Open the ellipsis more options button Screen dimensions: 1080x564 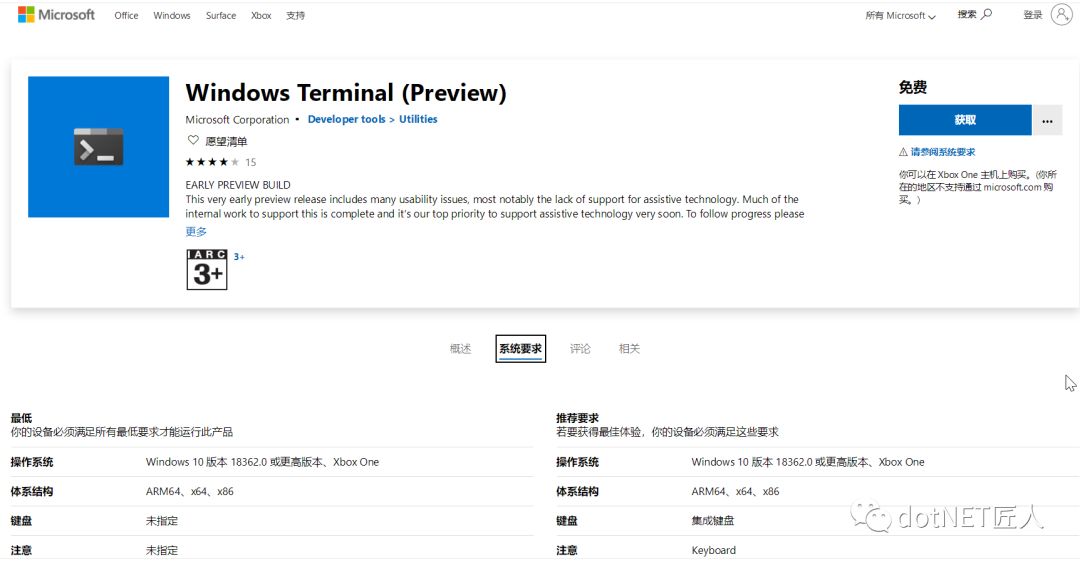coord(1047,120)
